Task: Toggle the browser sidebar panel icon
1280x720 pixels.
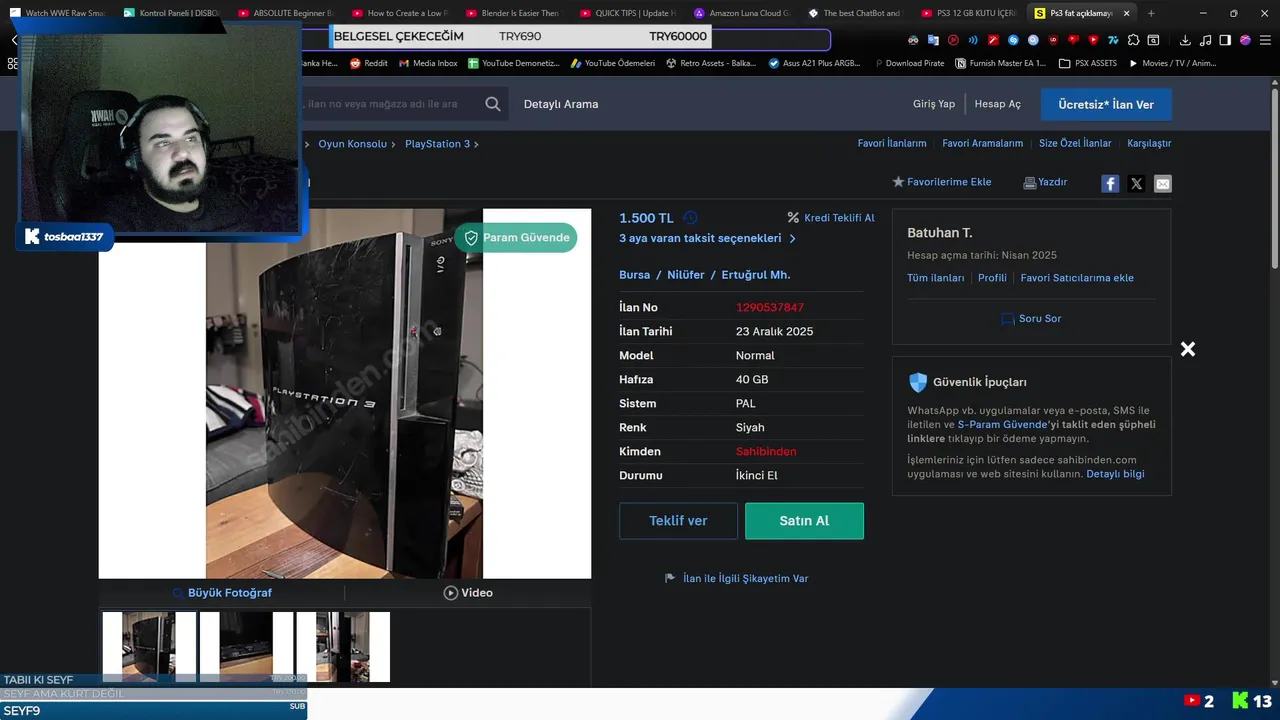Action: tap(1225, 40)
